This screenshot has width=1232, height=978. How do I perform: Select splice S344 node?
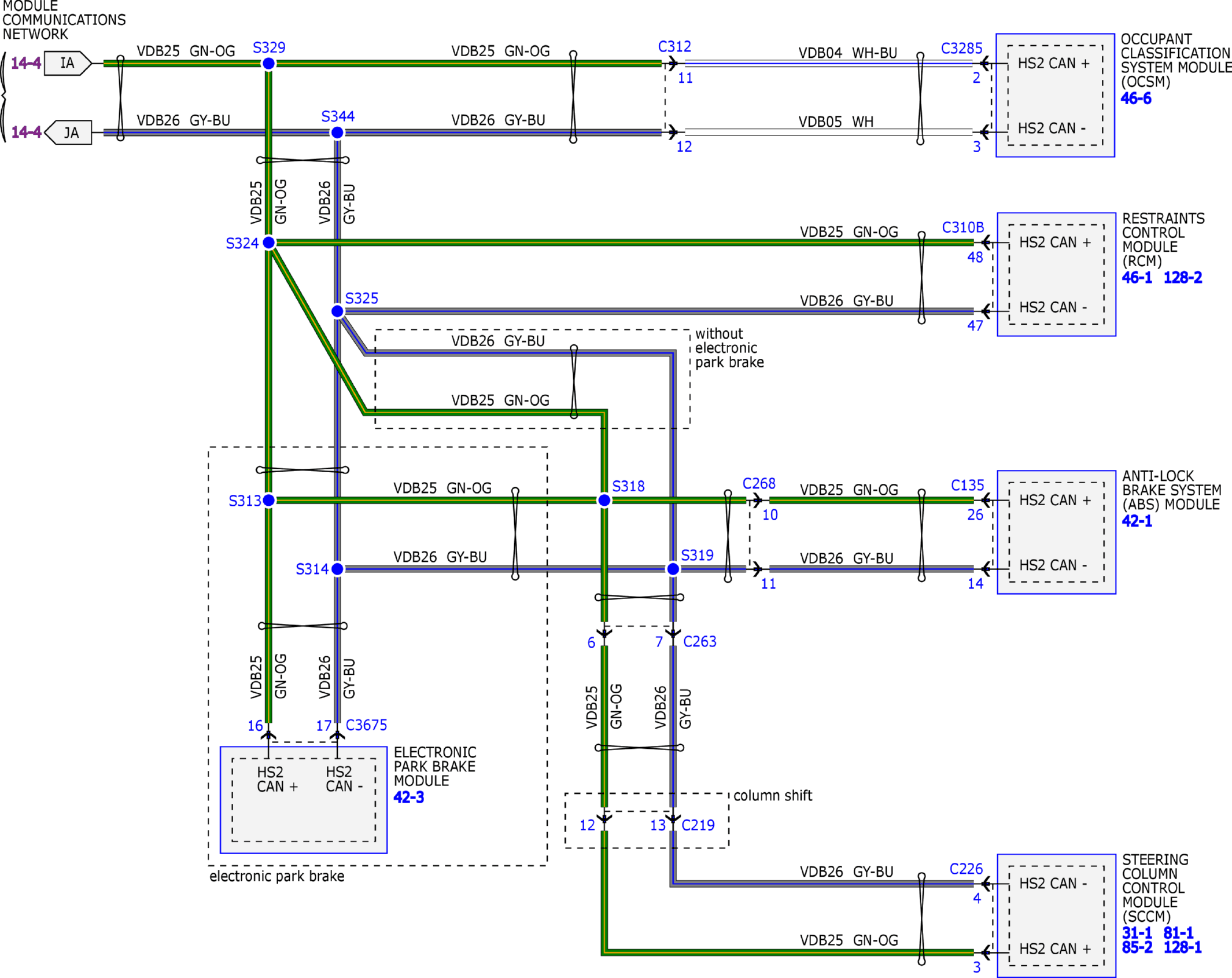coord(337,133)
